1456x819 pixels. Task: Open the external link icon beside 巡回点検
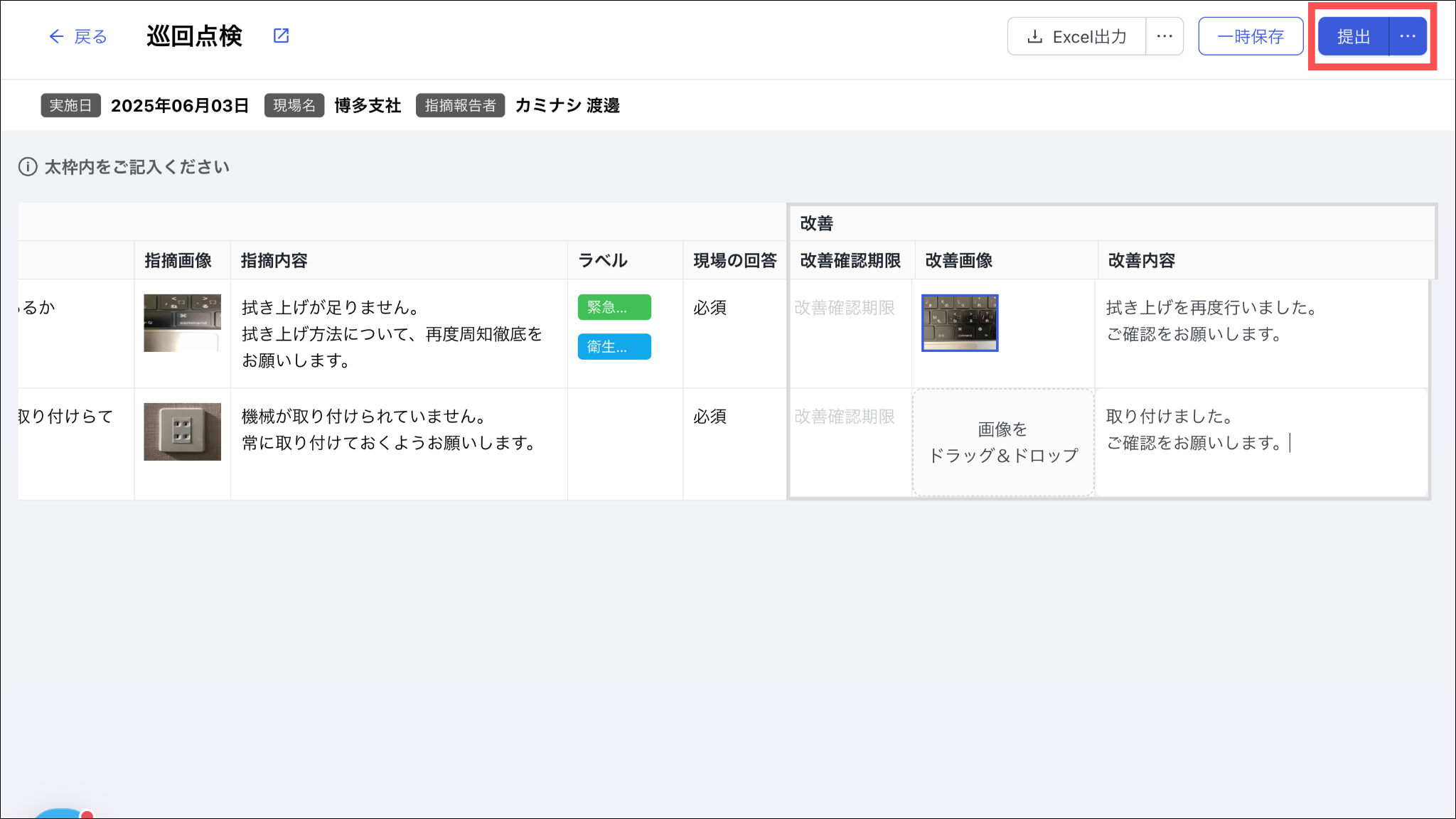click(282, 36)
